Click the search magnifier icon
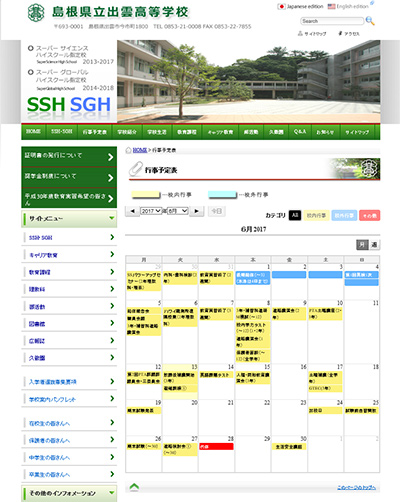The height and width of the screenshot is (502, 400). [370, 21]
